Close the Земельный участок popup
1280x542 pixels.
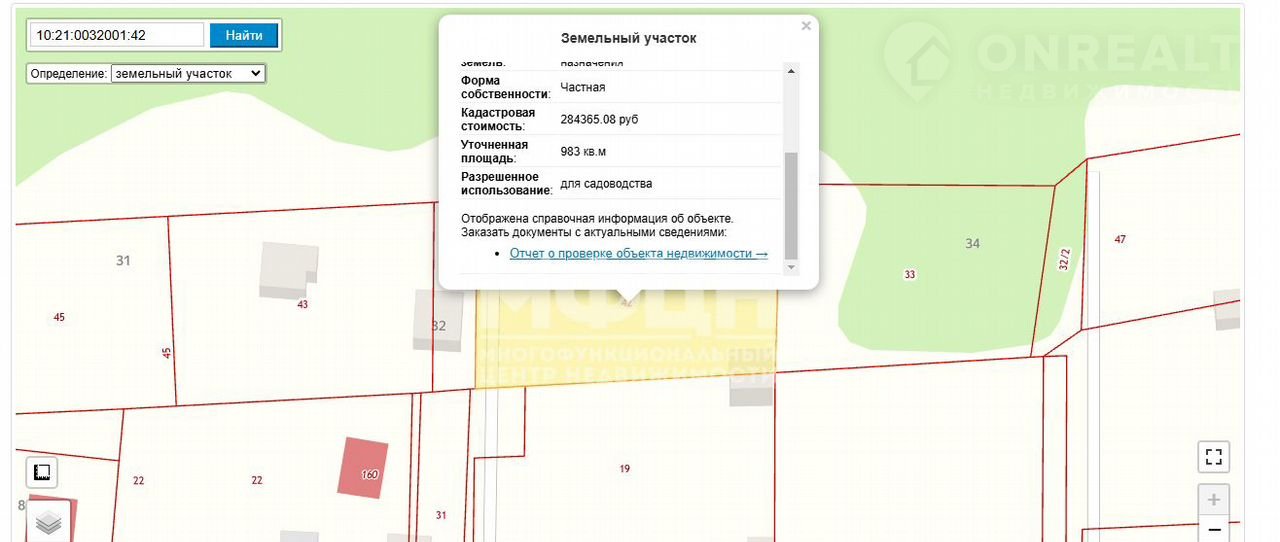(x=806, y=26)
